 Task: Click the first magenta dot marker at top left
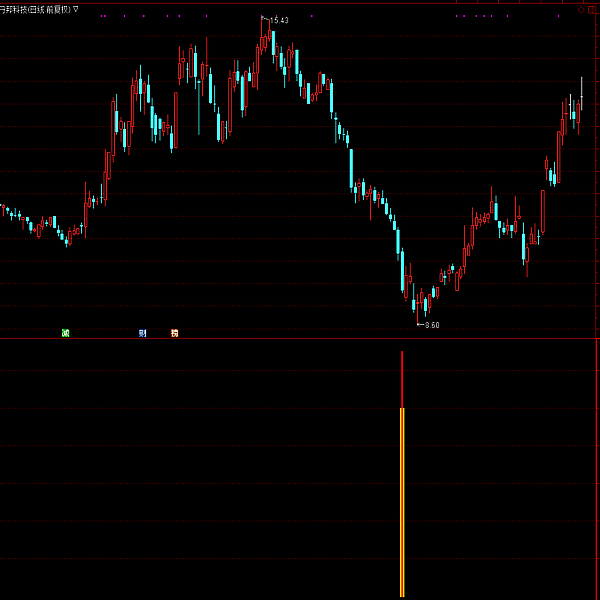pos(101,16)
